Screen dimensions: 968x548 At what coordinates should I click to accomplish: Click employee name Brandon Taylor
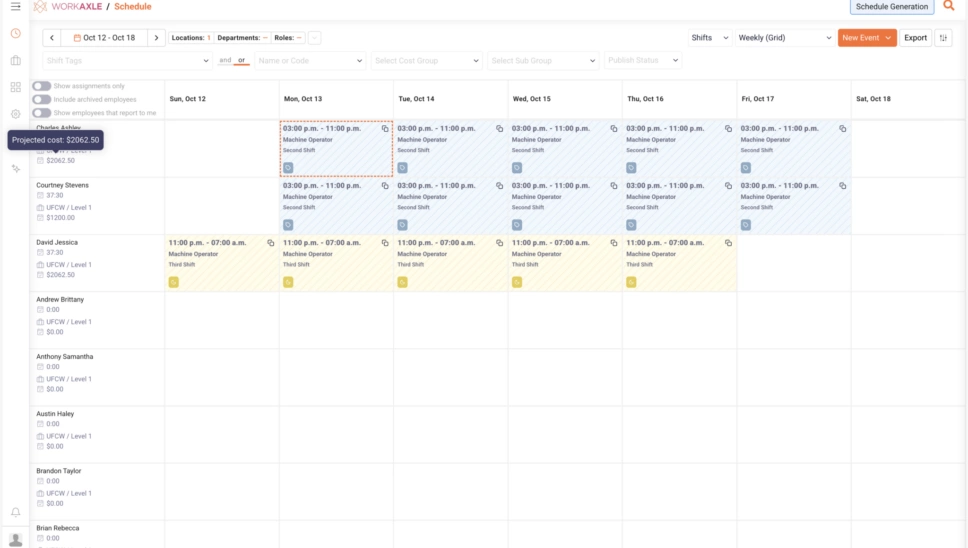(x=59, y=471)
